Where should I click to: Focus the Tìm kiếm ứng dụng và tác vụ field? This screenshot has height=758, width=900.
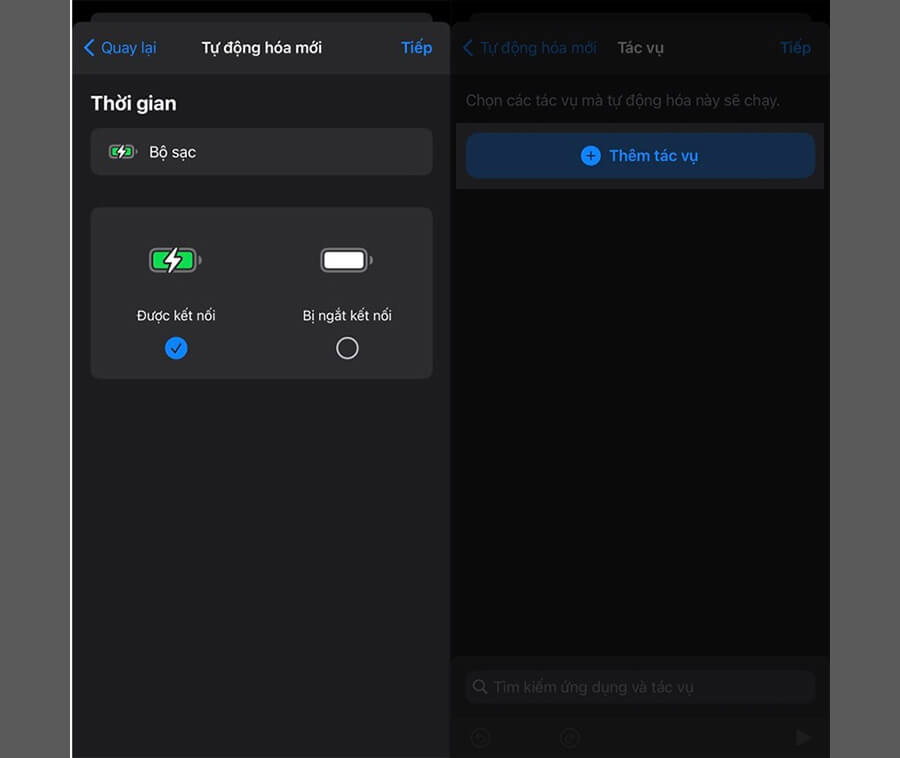click(x=640, y=687)
